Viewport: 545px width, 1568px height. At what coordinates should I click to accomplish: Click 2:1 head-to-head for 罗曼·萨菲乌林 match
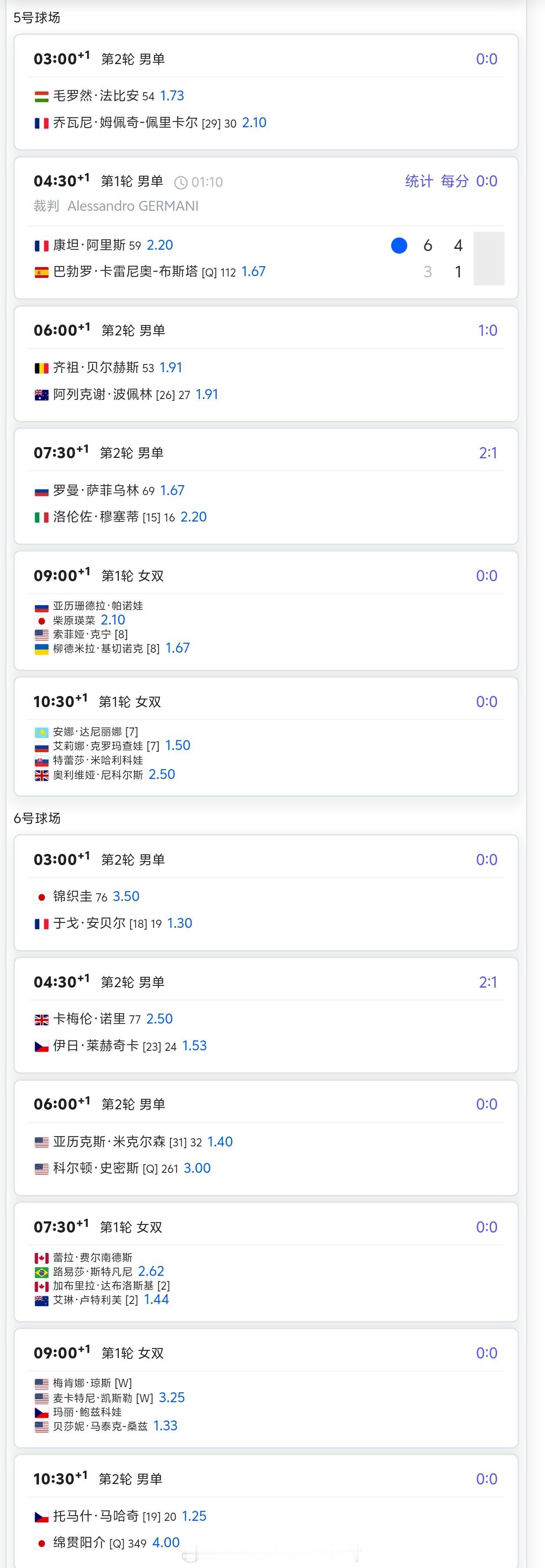pos(488,453)
